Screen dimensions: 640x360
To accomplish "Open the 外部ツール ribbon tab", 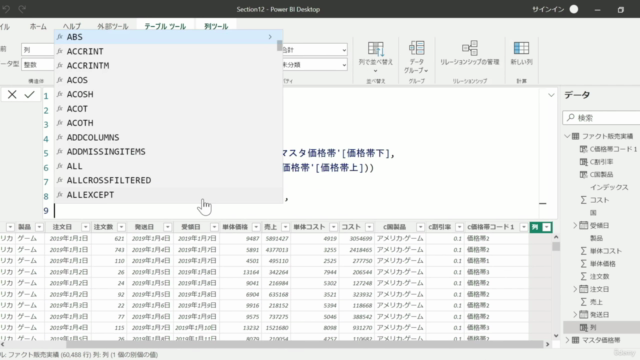I will coord(113,27).
